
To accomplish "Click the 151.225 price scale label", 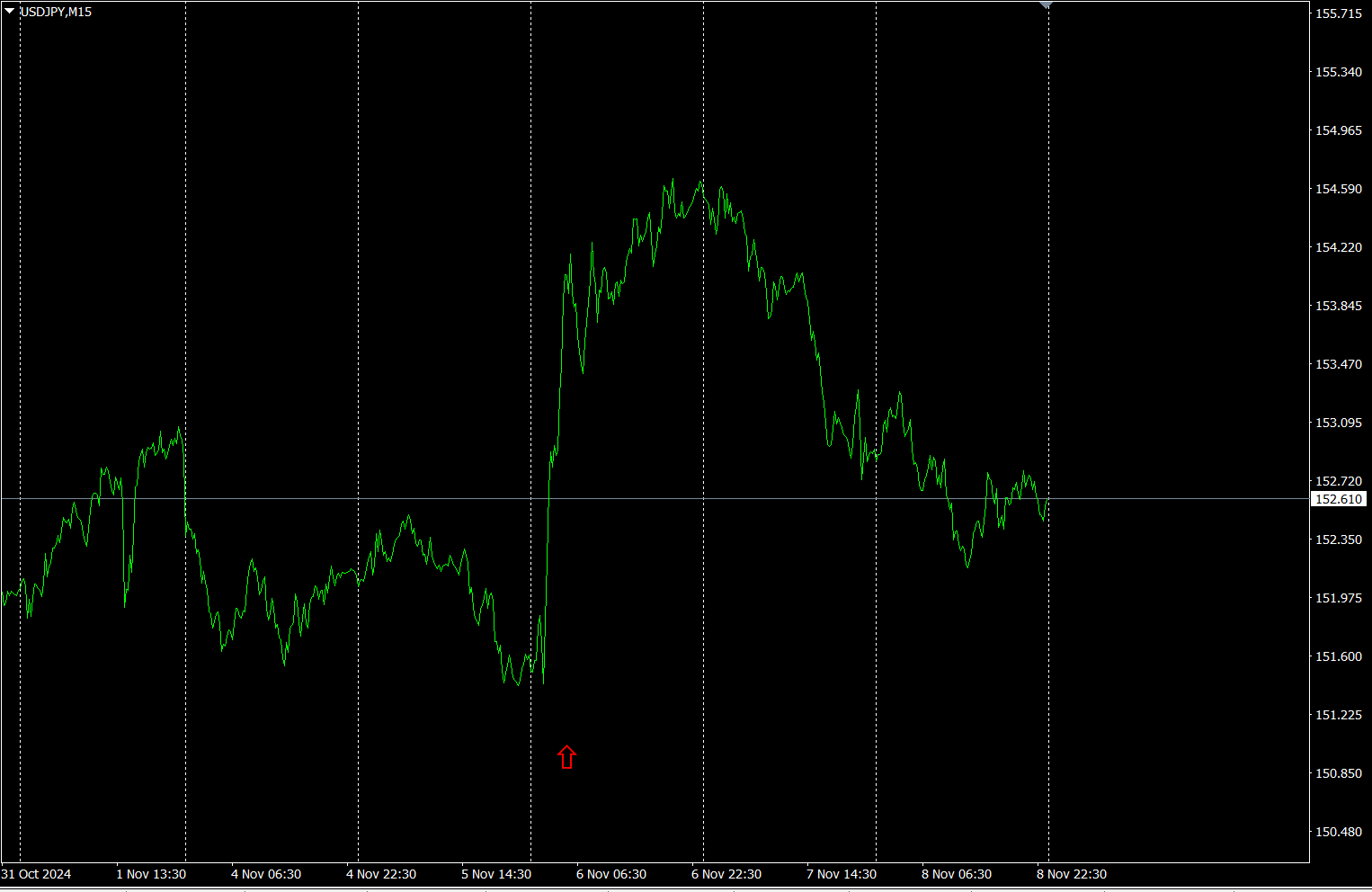I will [1339, 715].
